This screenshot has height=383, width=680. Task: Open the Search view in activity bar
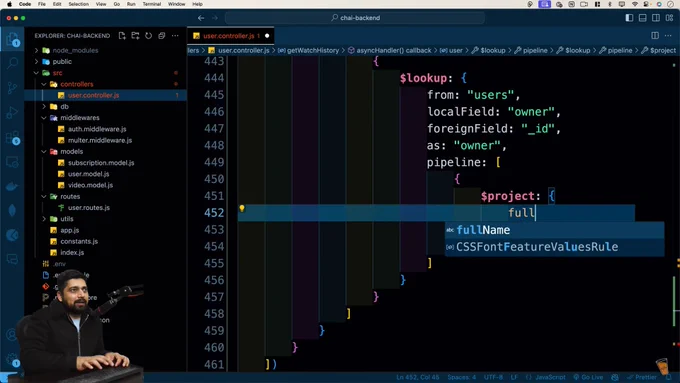click(12, 63)
